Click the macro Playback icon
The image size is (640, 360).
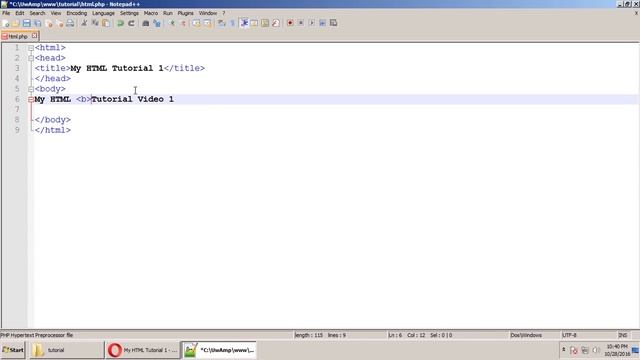[312, 23]
